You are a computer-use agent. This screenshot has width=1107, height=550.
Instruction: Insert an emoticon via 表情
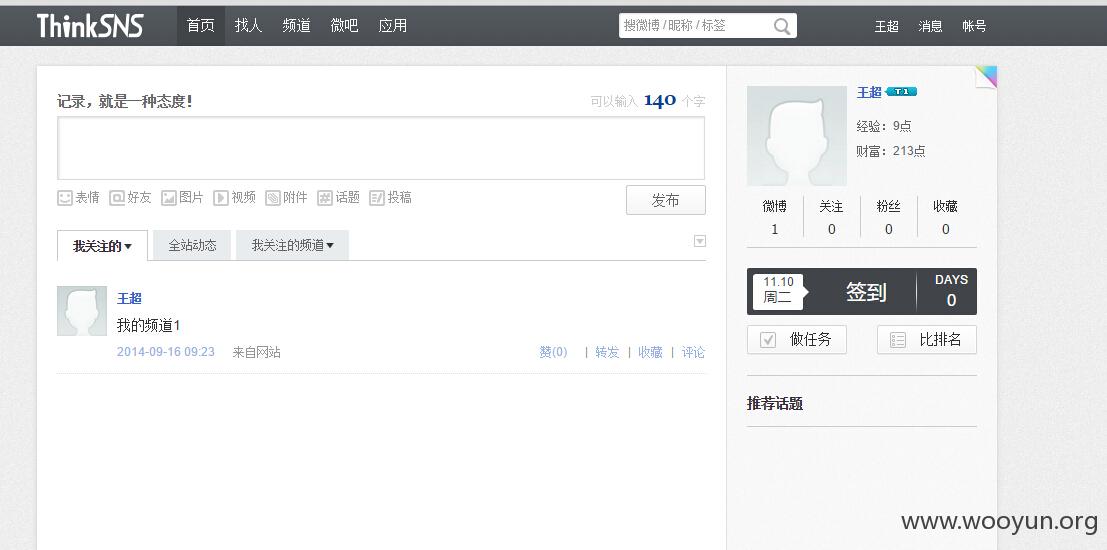coord(78,198)
